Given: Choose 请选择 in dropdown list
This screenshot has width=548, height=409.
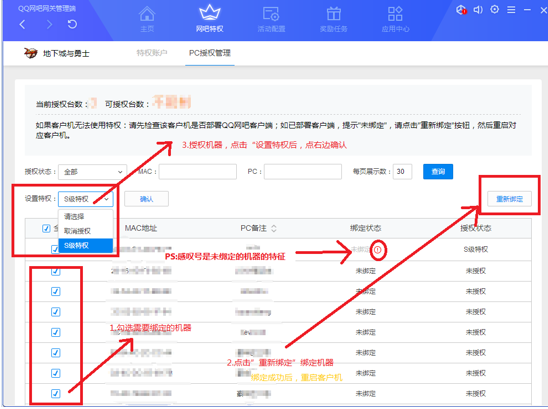Looking at the screenshot, I should [x=86, y=217].
